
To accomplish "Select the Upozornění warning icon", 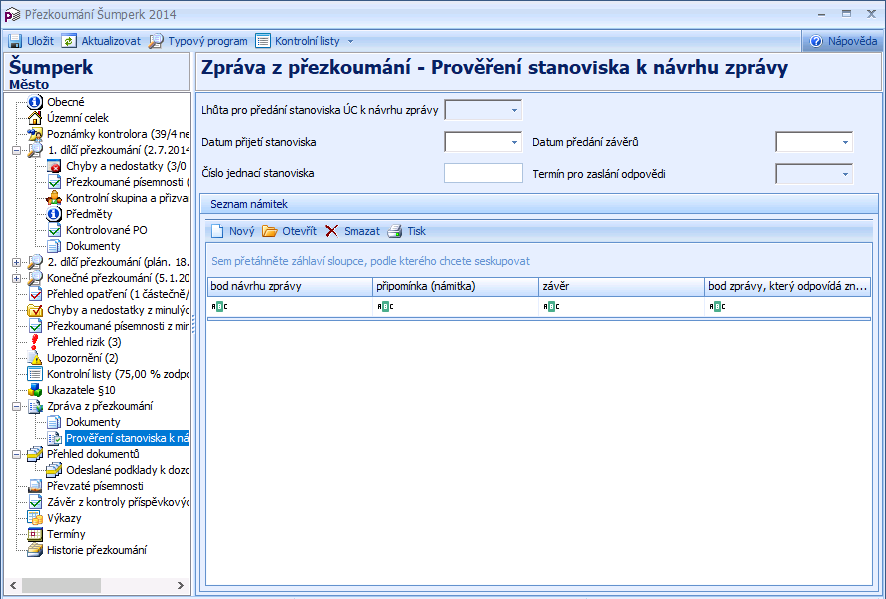I will pyautogui.click(x=35, y=358).
